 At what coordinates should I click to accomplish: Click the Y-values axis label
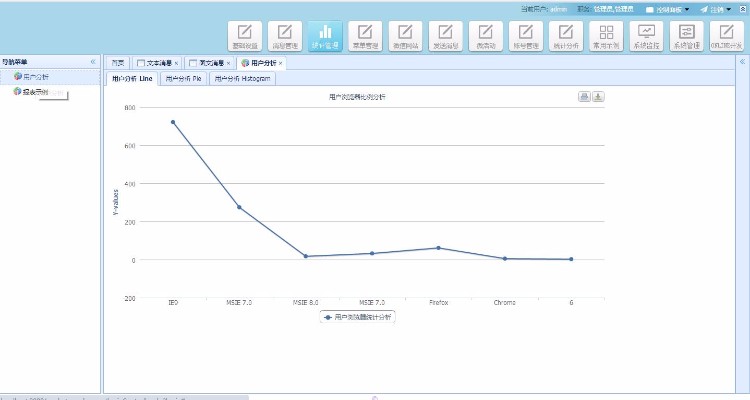pyautogui.click(x=115, y=202)
